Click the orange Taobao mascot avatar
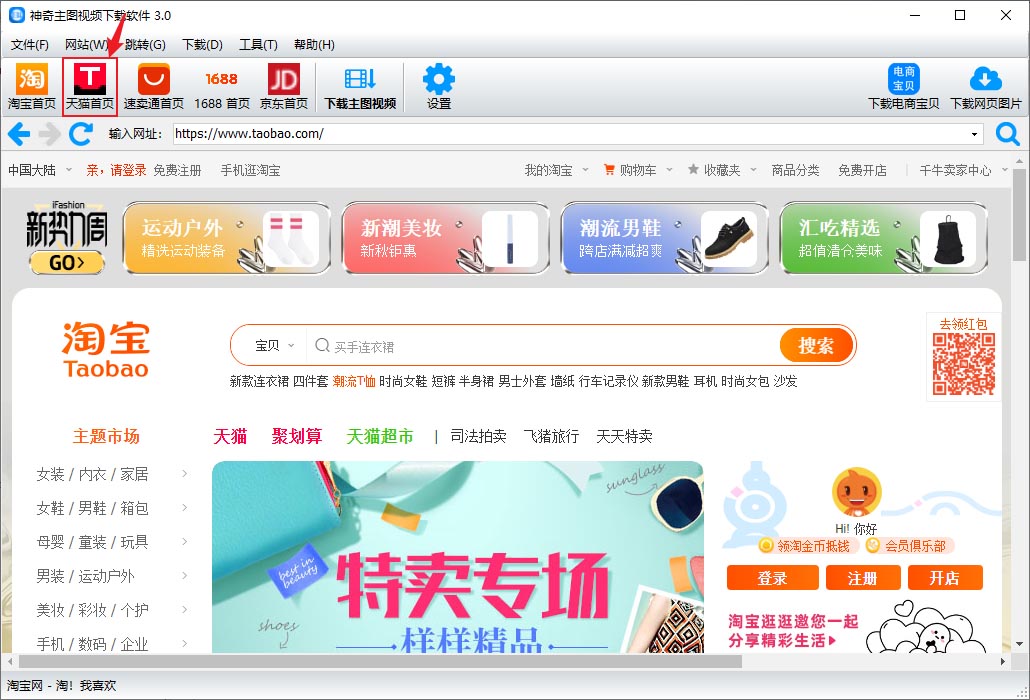 click(856, 492)
